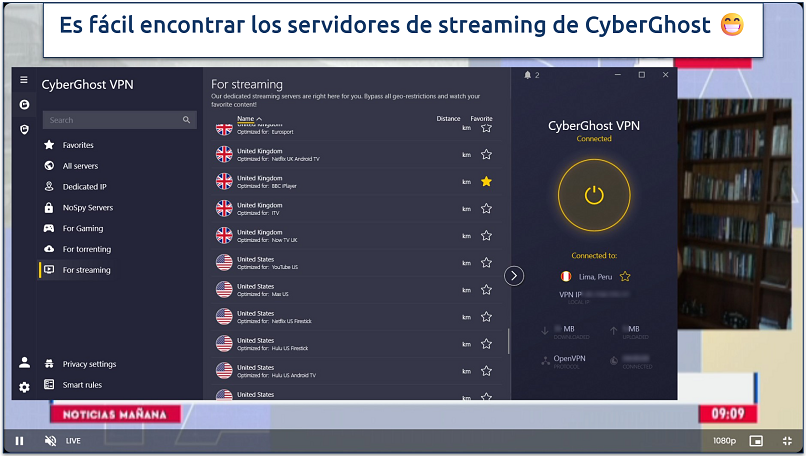The height and width of the screenshot is (456, 806).
Task: Click the uploaded MB arrow icon
Action: coord(613,331)
